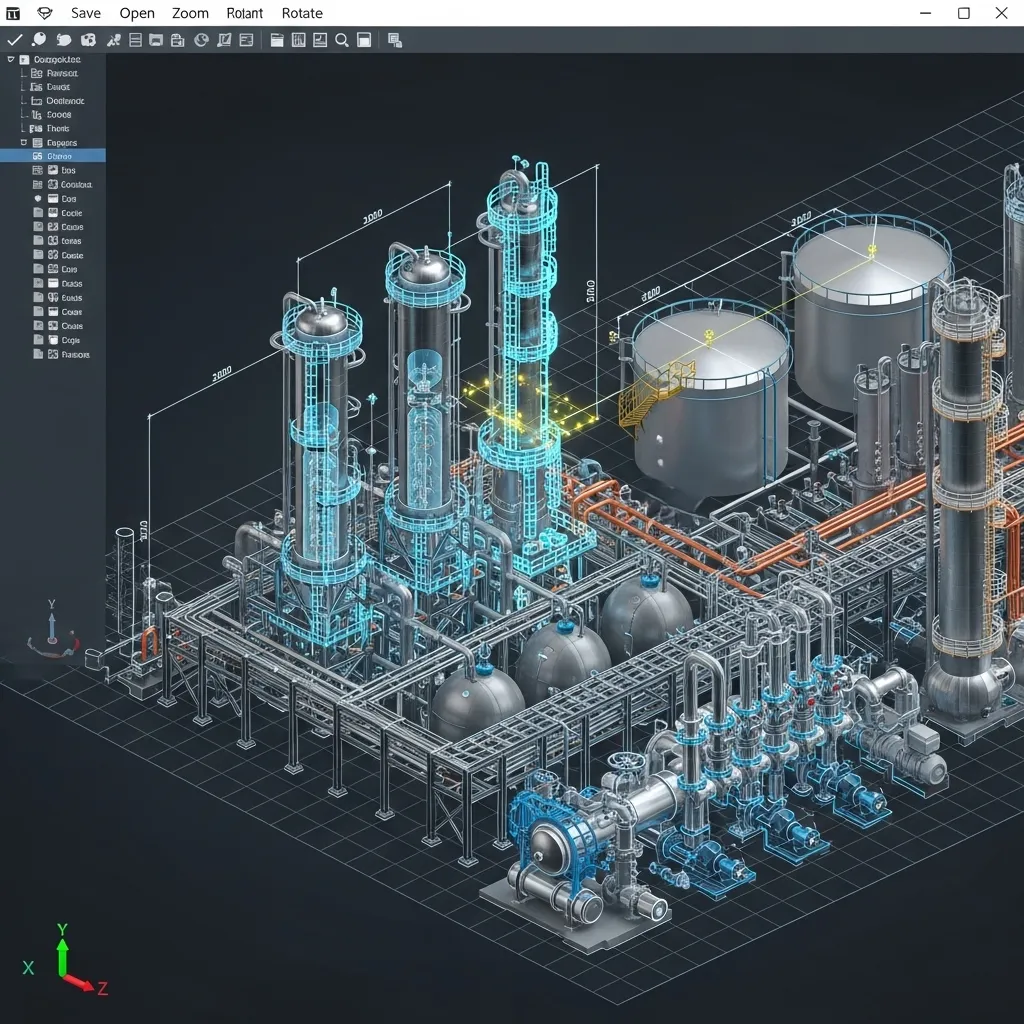The image size is (1024, 1024).
Task: Select the running figure toolbar icon
Action: [114, 40]
